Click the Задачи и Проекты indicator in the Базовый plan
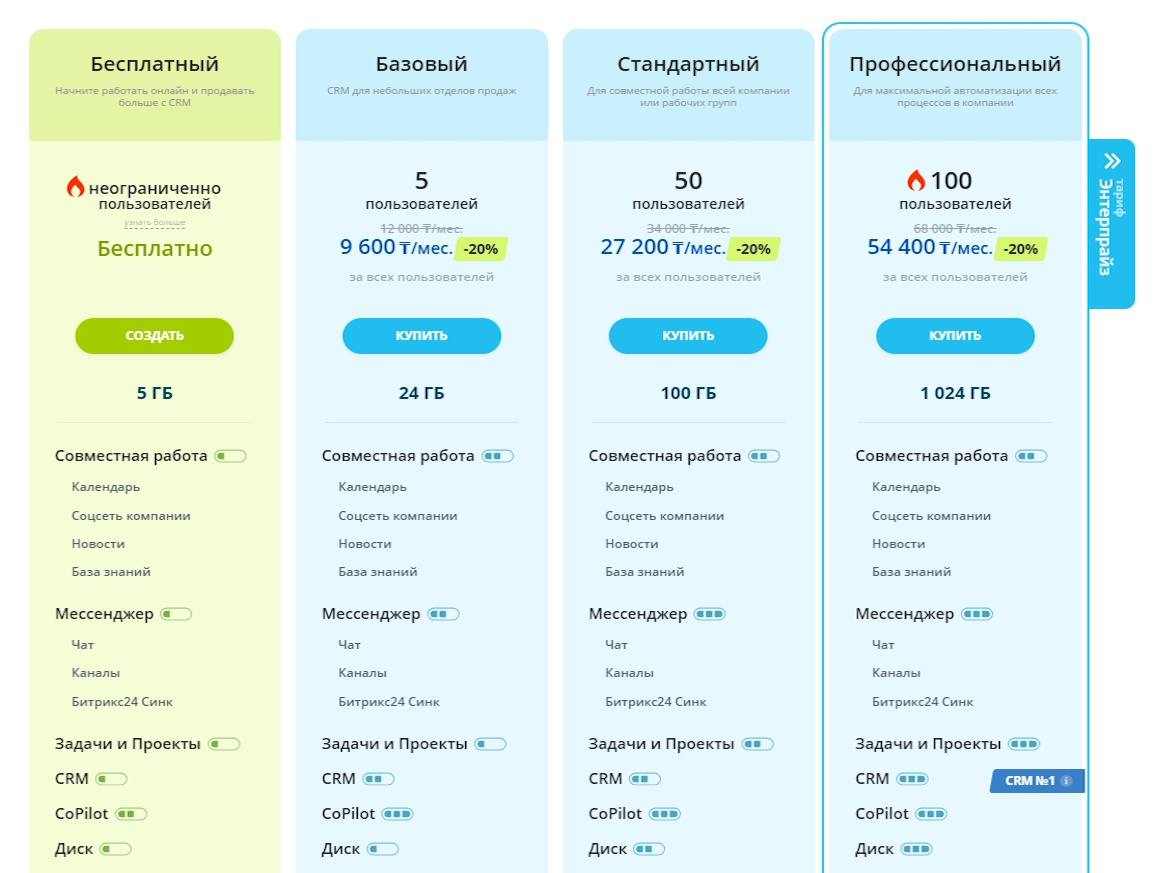 coord(490,744)
